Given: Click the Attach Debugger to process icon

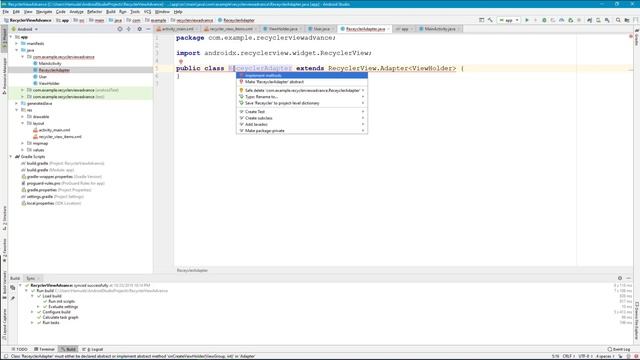Looking at the screenshot, I should (570, 20).
